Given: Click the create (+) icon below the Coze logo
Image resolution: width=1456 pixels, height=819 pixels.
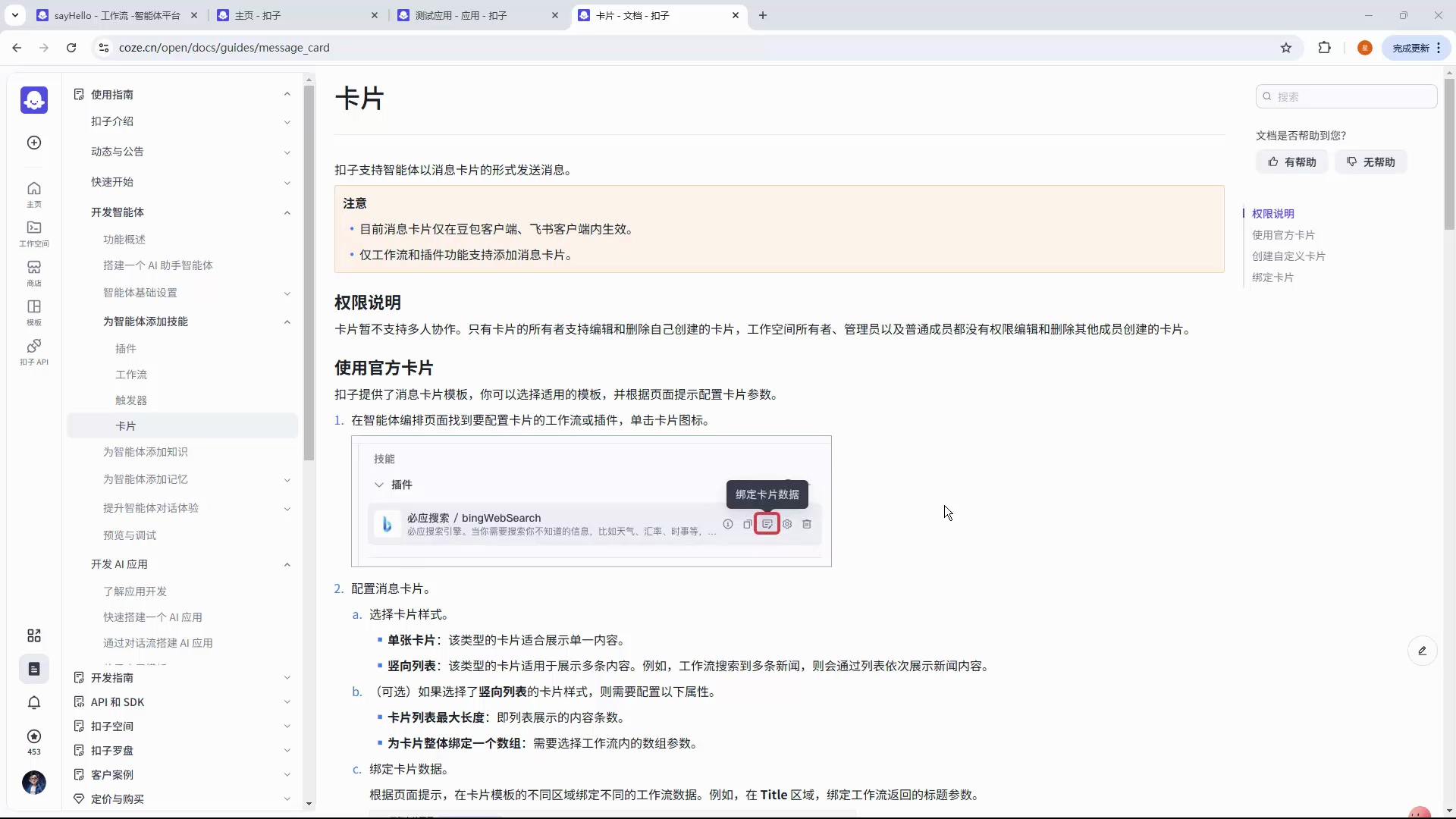Looking at the screenshot, I should 33,143.
